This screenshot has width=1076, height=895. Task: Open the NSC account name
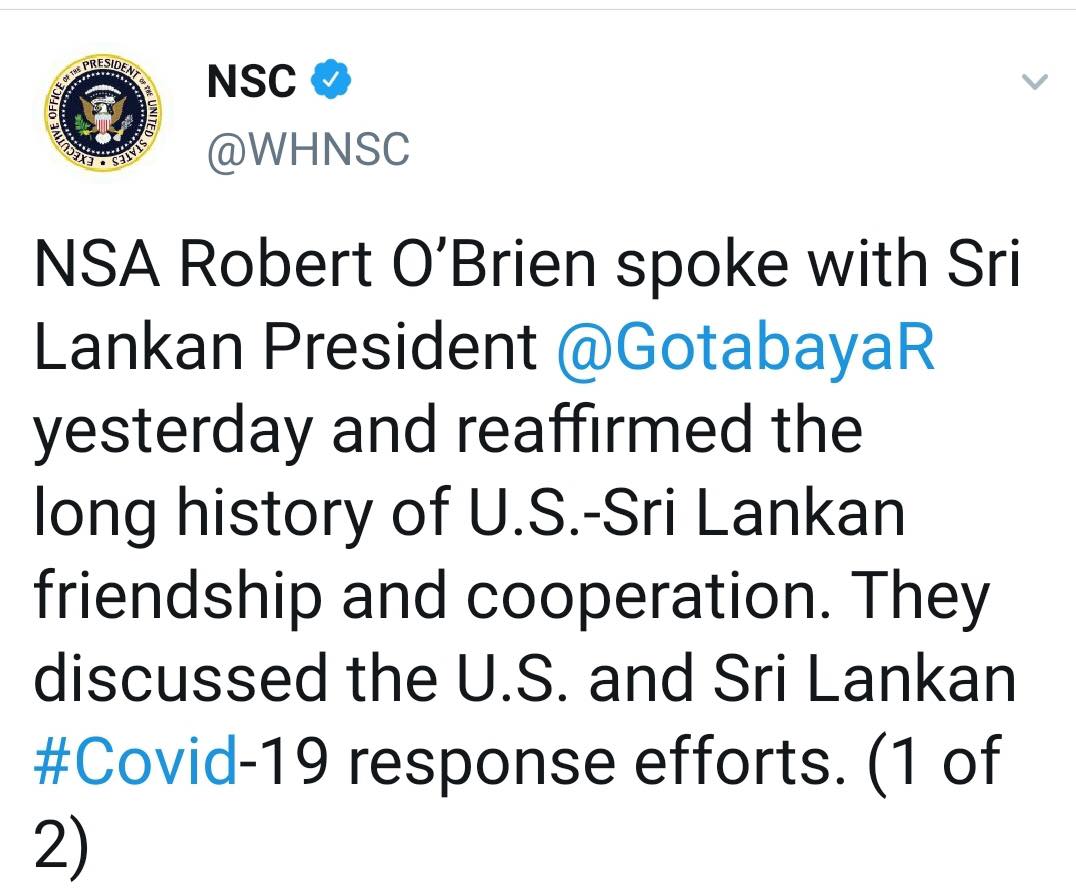pyautogui.click(x=251, y=82)
